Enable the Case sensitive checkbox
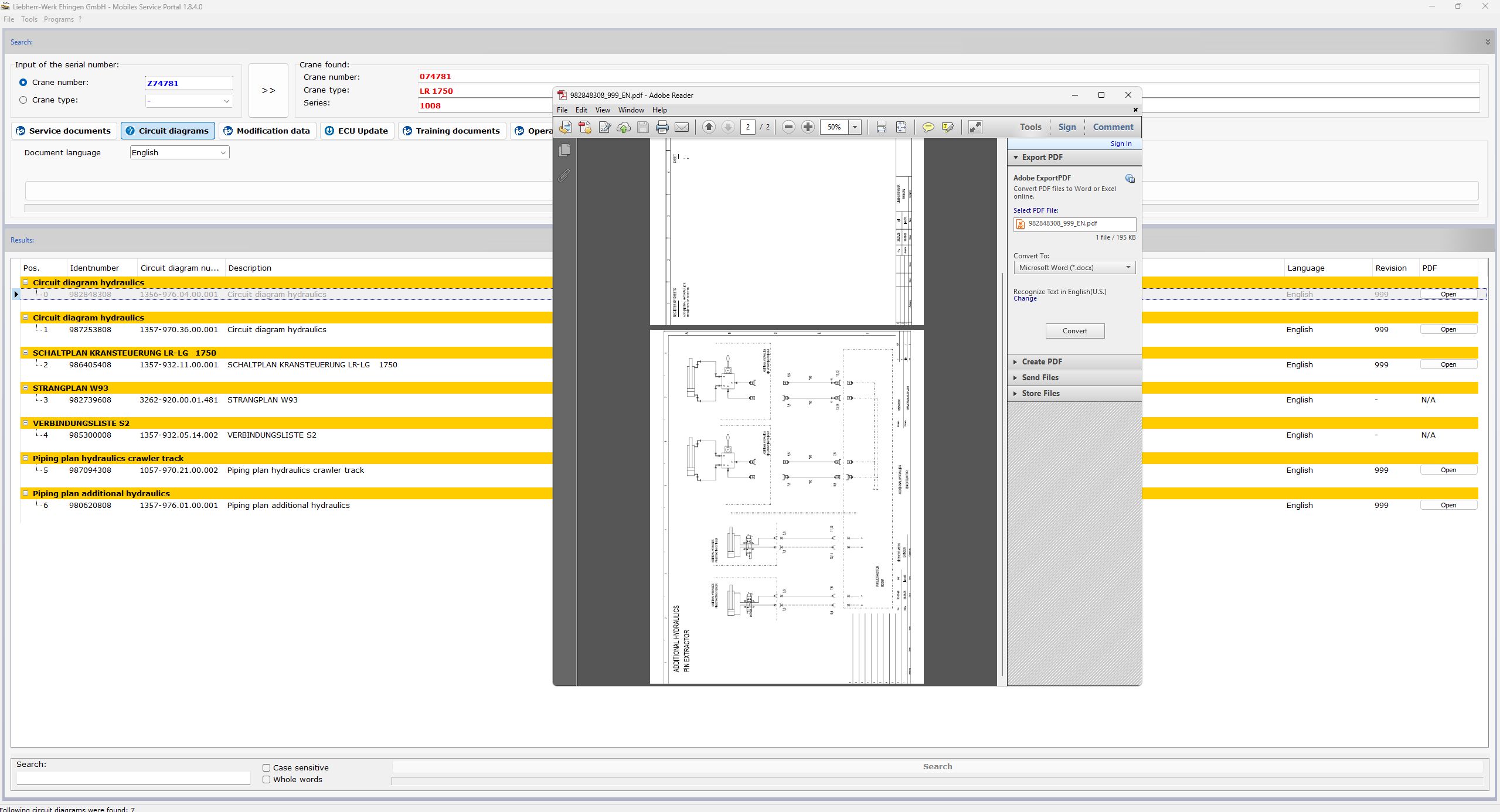 267,767
